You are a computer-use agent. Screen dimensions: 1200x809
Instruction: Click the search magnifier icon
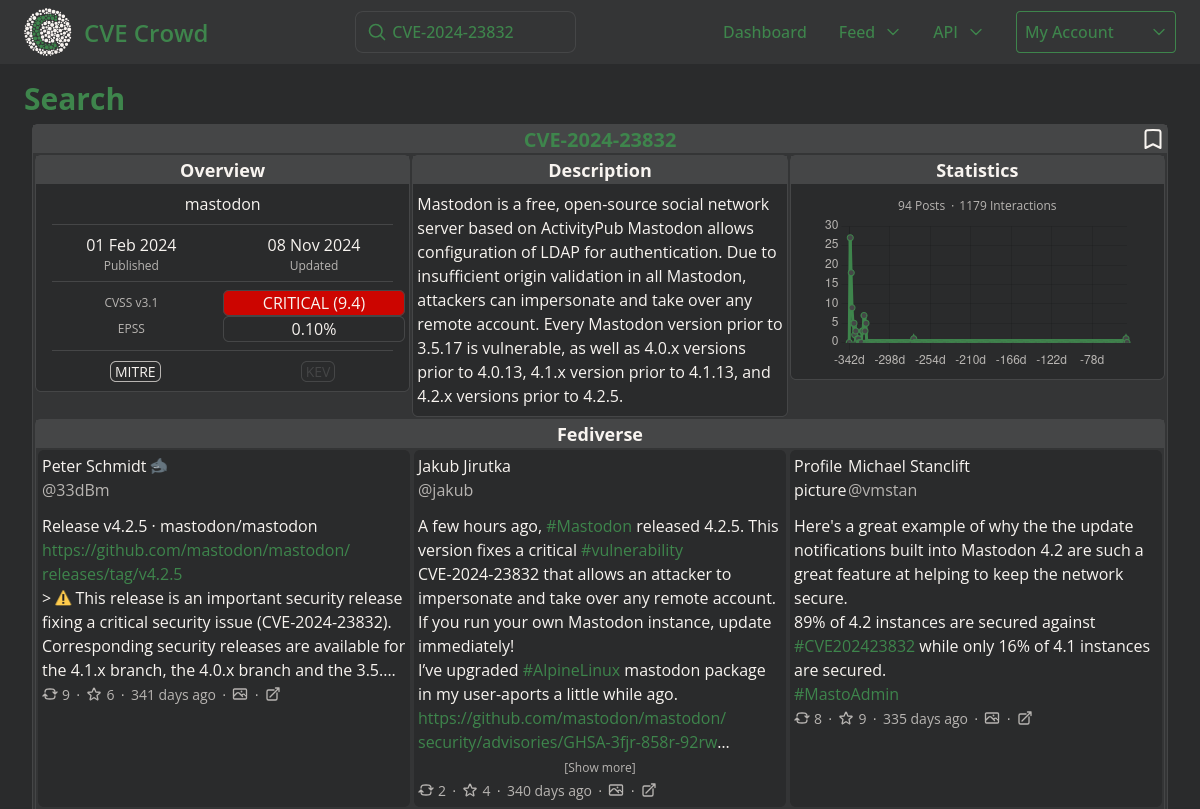(x=377, y=32)
